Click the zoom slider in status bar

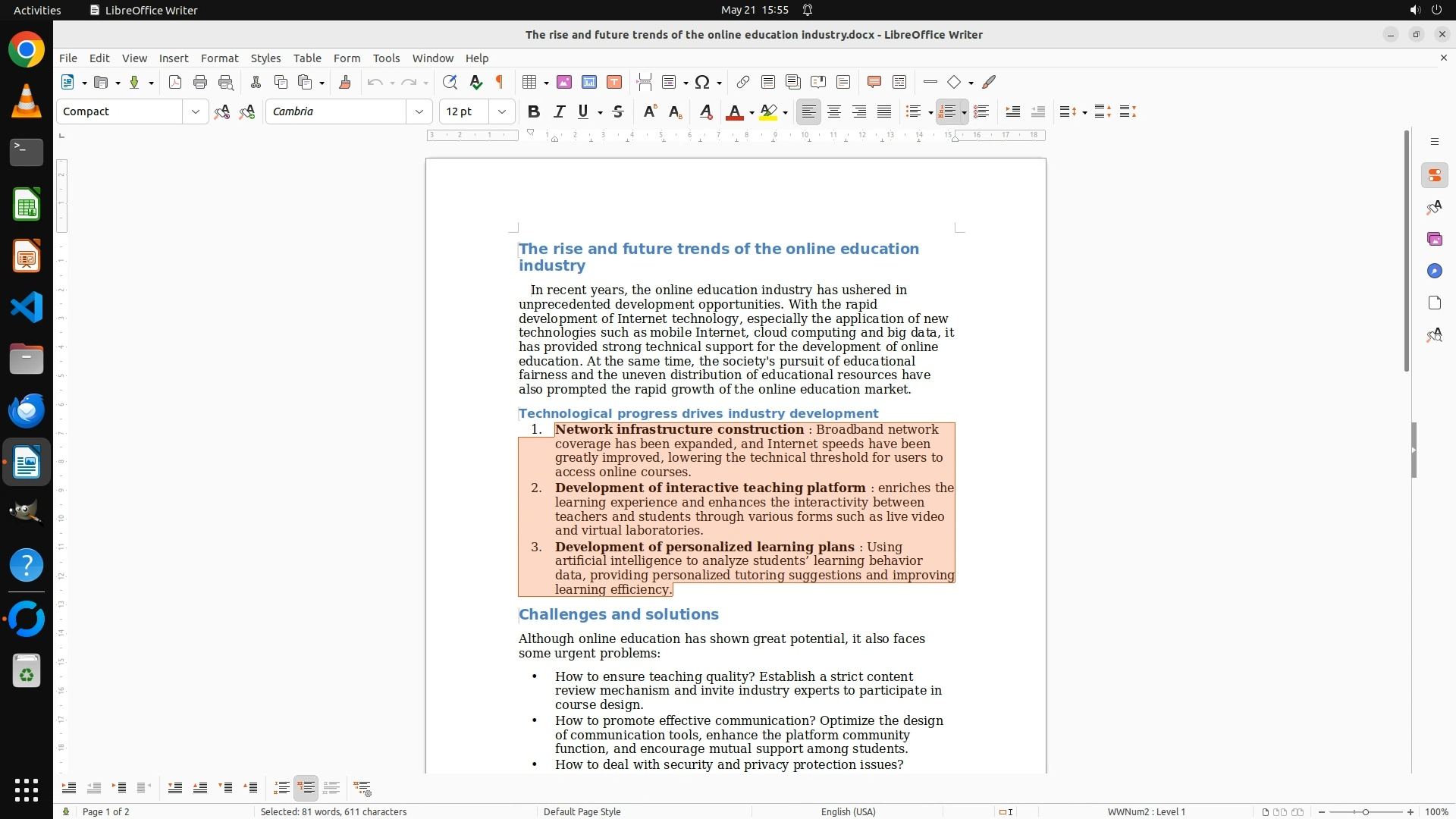point(1365,811)
